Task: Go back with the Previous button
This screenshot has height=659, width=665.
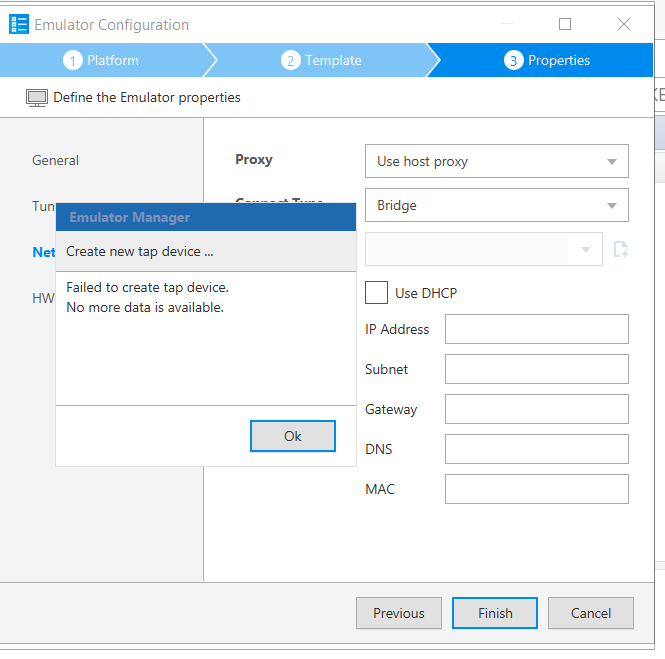Action: [399, 613]
